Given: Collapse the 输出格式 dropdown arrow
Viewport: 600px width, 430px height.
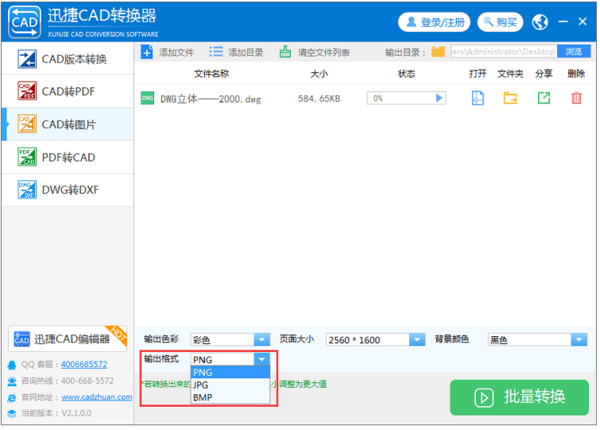Looking at the screenshot, I should tap(262, 359).
